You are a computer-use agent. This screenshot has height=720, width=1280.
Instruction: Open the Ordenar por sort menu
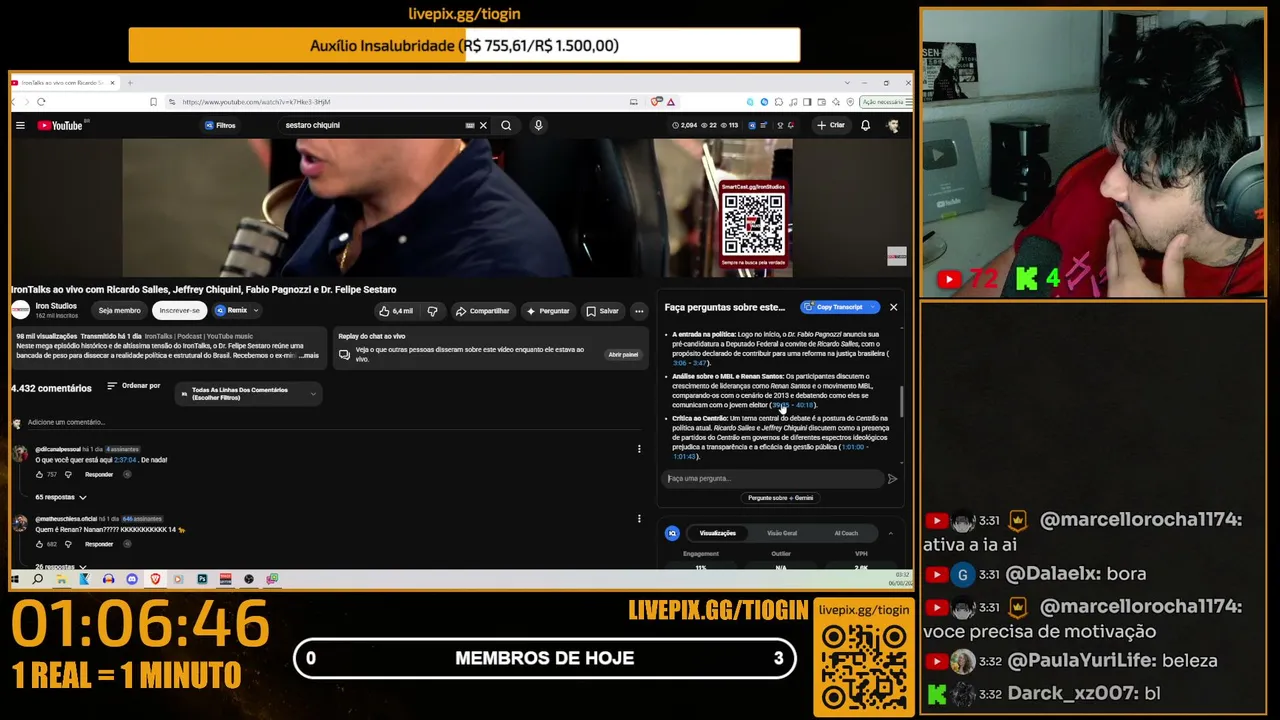(134, 386)
